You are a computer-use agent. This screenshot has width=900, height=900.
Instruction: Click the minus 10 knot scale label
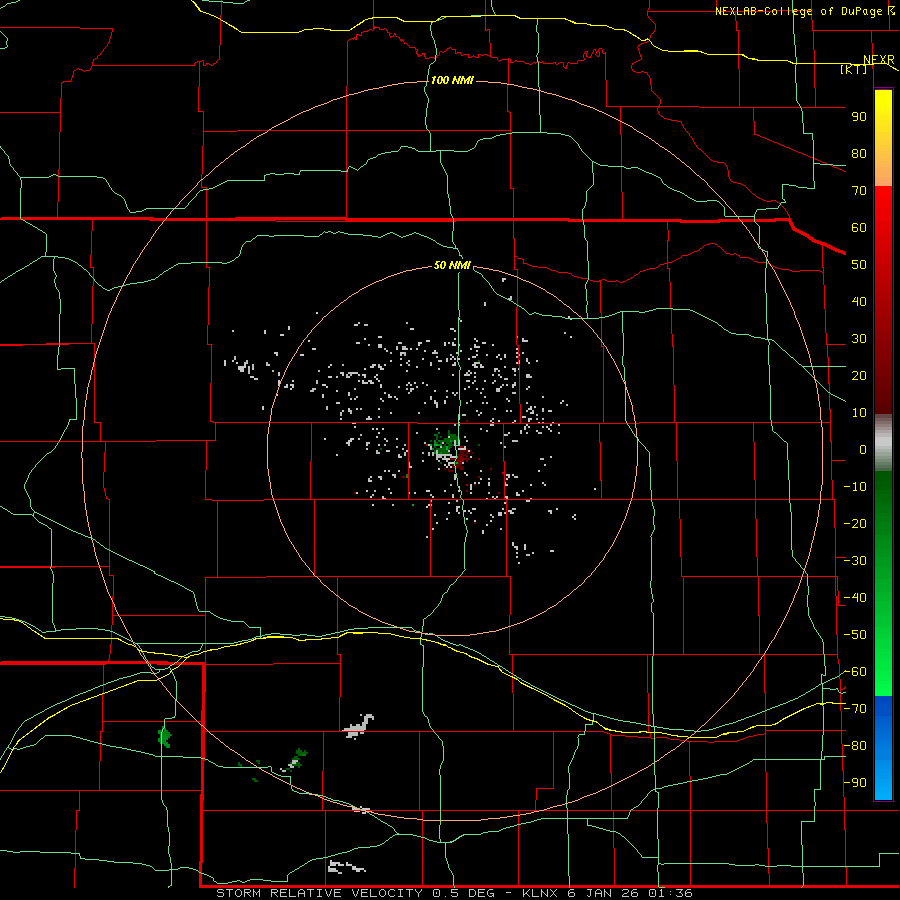(855, 487)
